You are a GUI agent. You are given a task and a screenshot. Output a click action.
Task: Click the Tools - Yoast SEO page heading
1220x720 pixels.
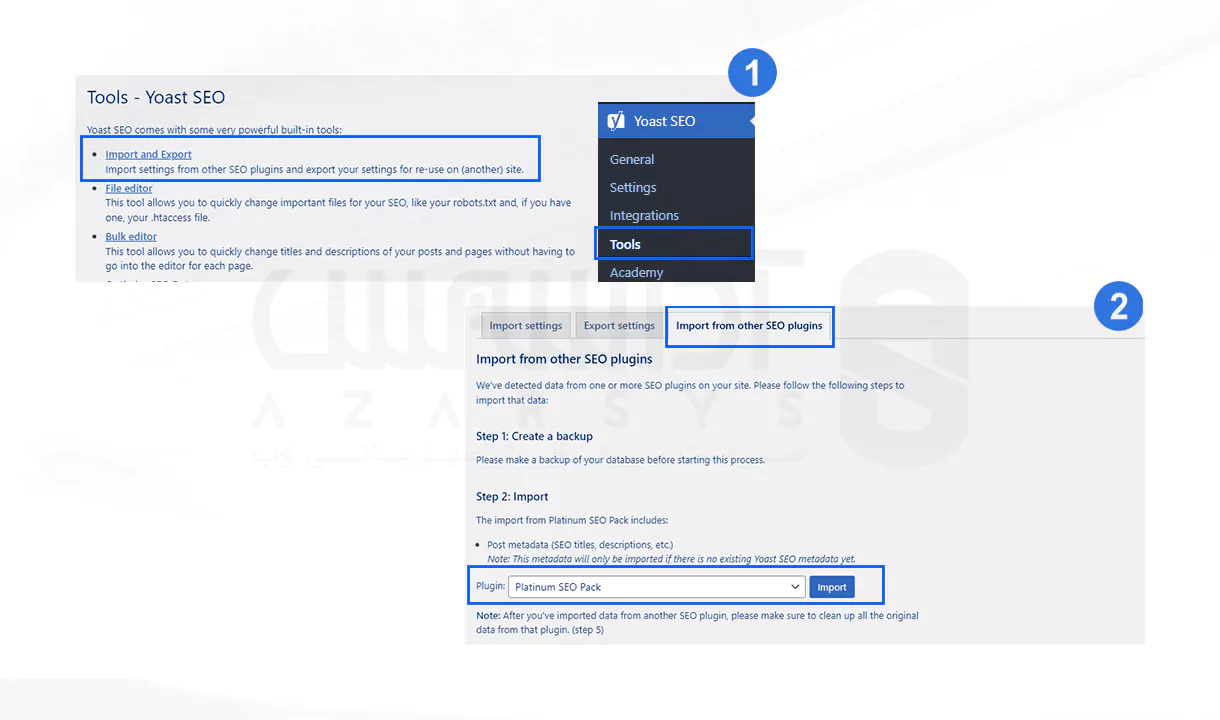pos(156,97)
